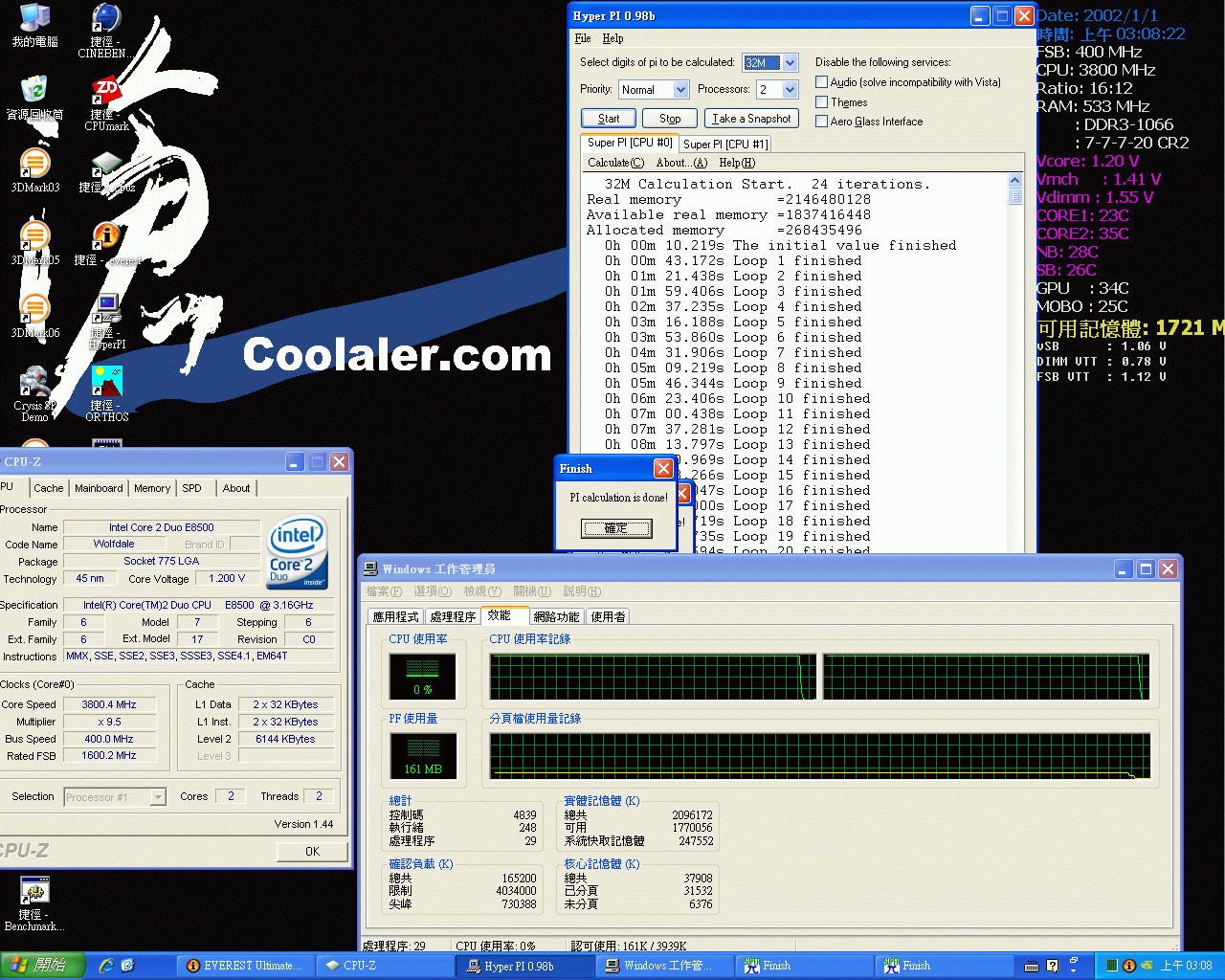Tick the Aero Glass Interface checkbox
The image size is (1225, 980).
[x=821, y=121]
